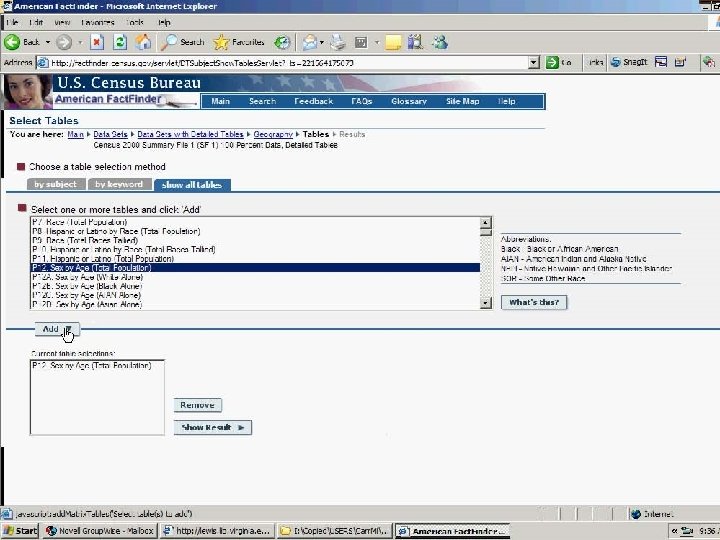Click the Print icon
720x540 pixels.
pyautogui.click(x=338, y=42)
